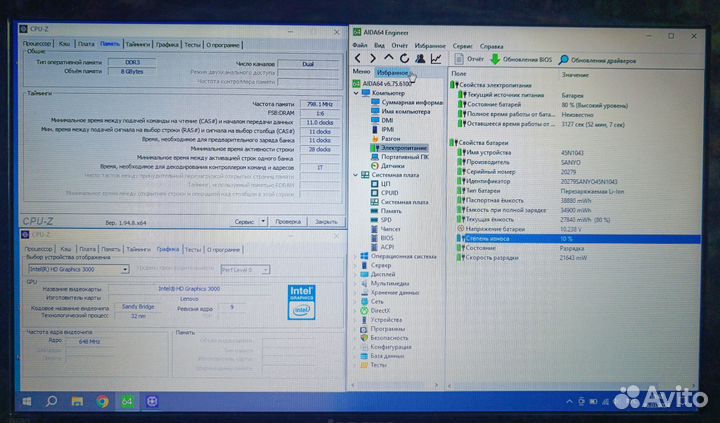Launch Chrome from the taskbar
The image size is (720, 423).
click(x=102, y=402)
